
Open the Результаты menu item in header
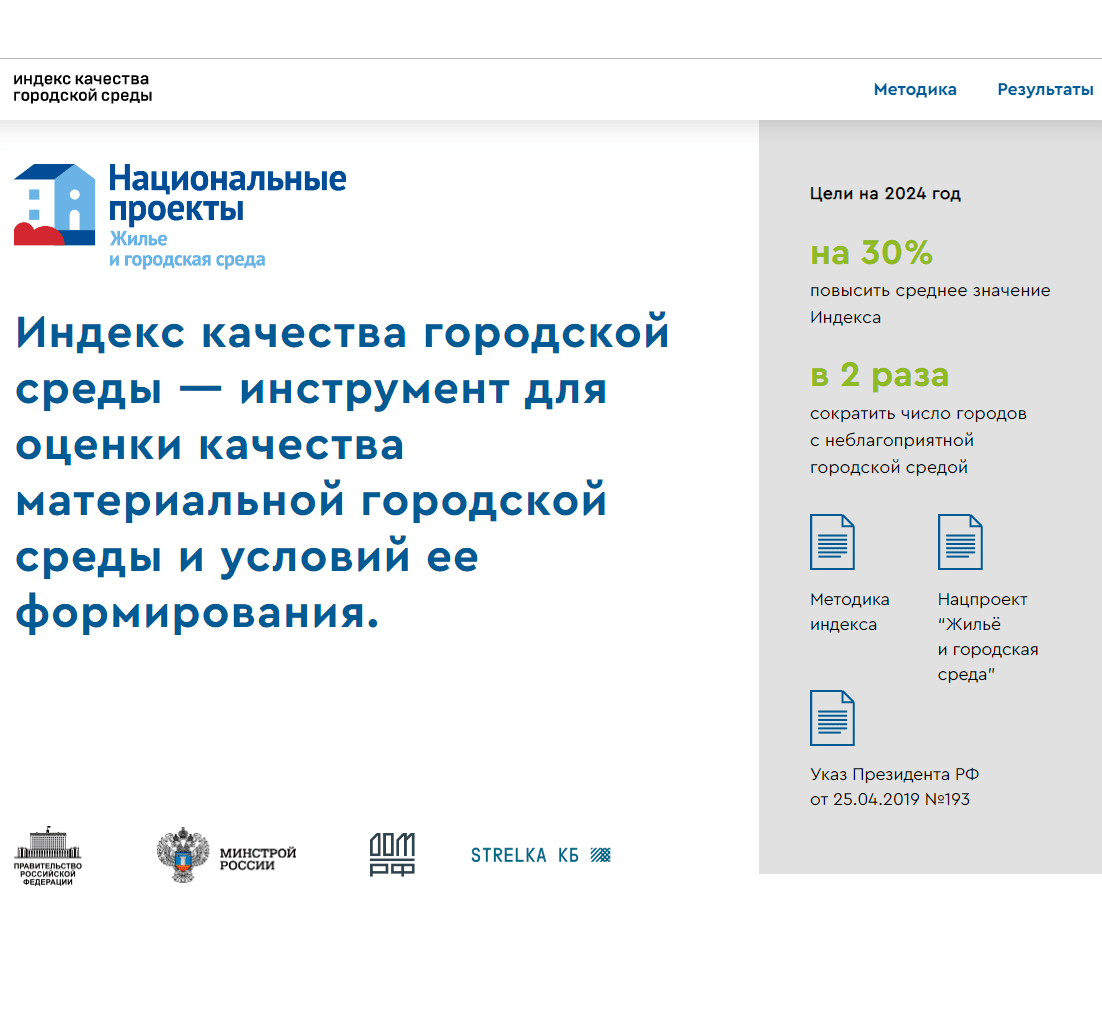click(x=1045, y=90)
